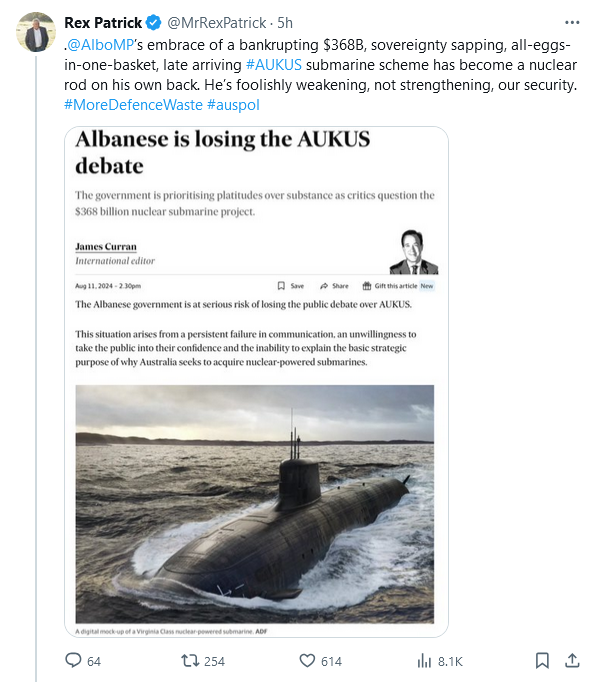This screenshot has height=682, width=598.
Task: Open the #auspol hashtag
Action: point(233,105)
